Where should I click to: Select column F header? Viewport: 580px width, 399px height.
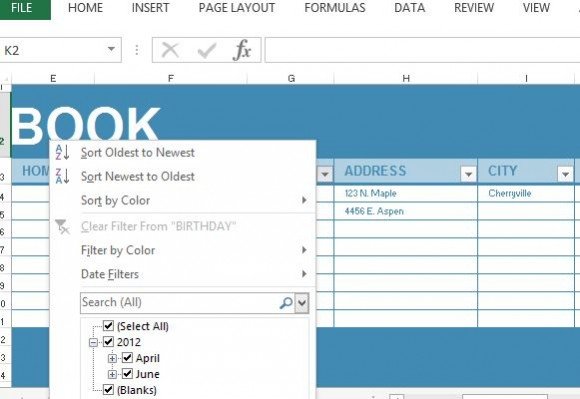click(171, 78)
